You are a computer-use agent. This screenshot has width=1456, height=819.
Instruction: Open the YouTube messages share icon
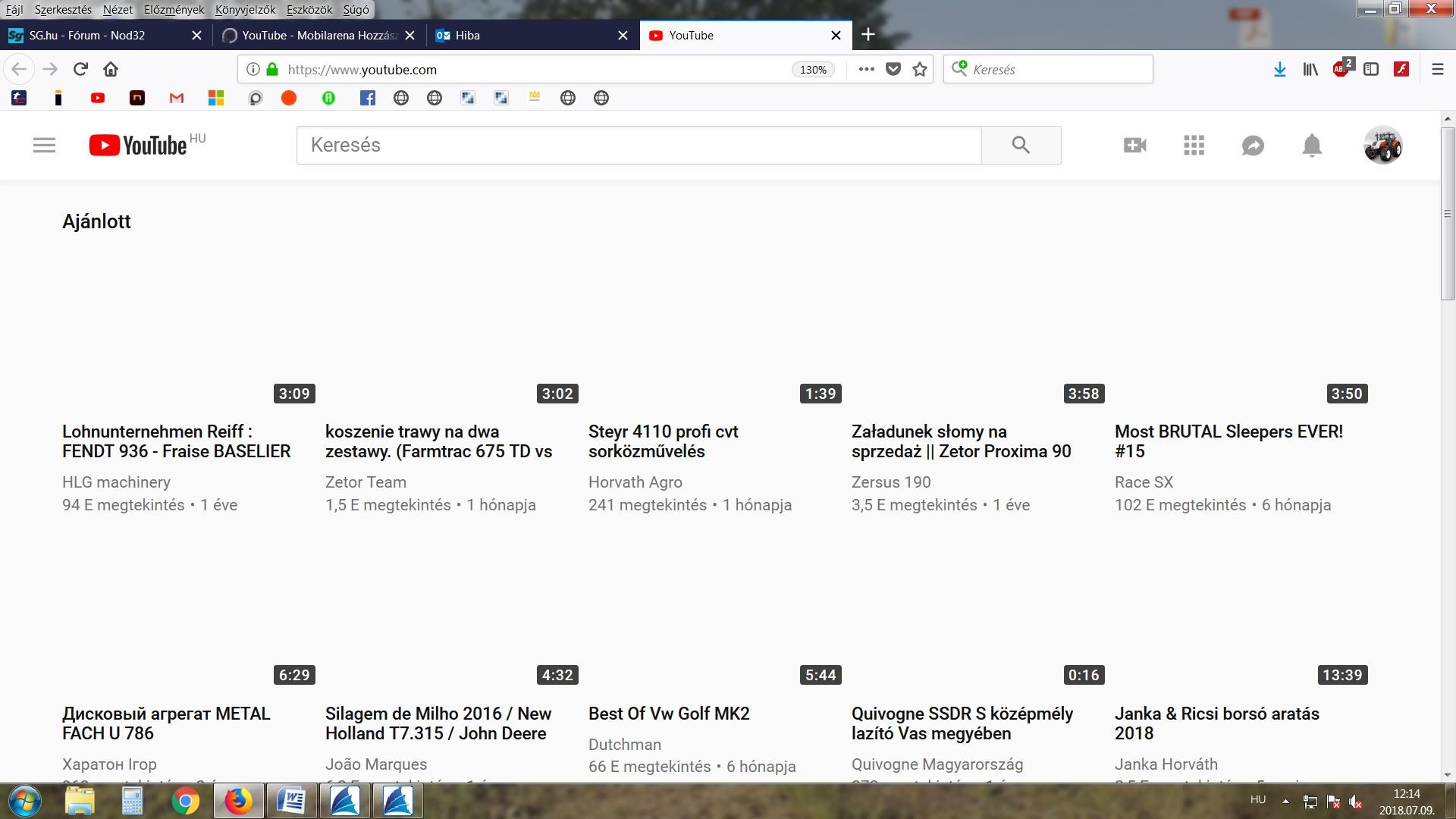tap(1253, 145)
